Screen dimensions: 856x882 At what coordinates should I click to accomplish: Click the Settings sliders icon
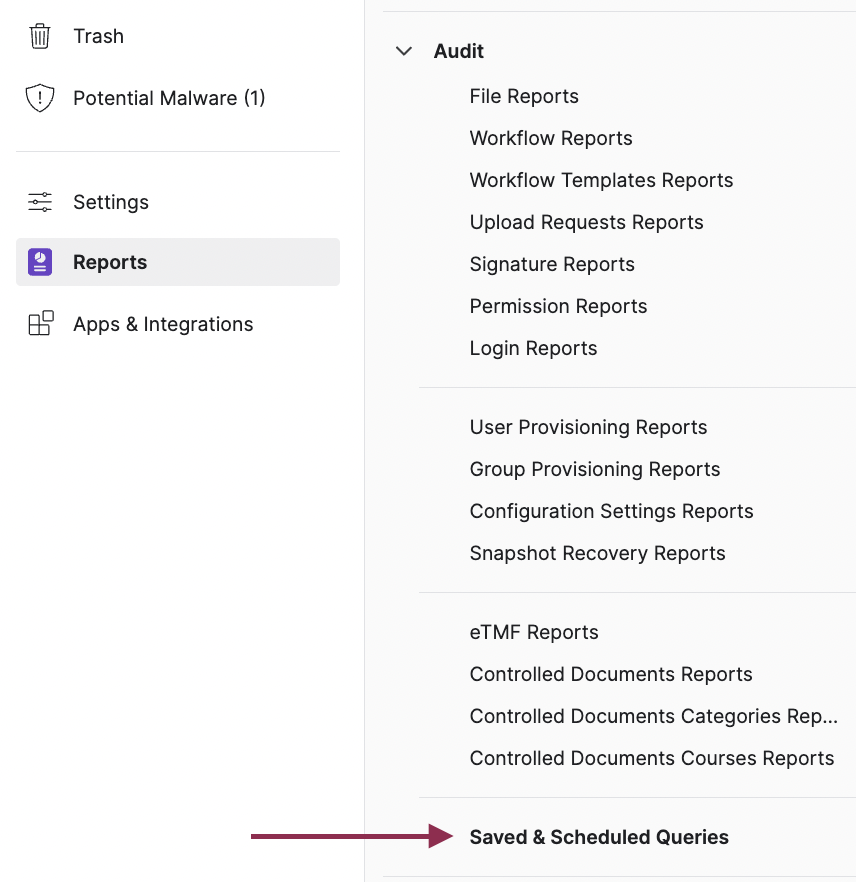pyautogui.click(x=40, y=202)
